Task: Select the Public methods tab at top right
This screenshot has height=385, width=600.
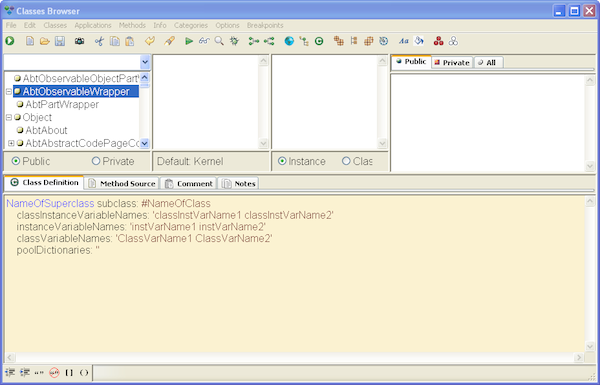Action: coord(411,62)
